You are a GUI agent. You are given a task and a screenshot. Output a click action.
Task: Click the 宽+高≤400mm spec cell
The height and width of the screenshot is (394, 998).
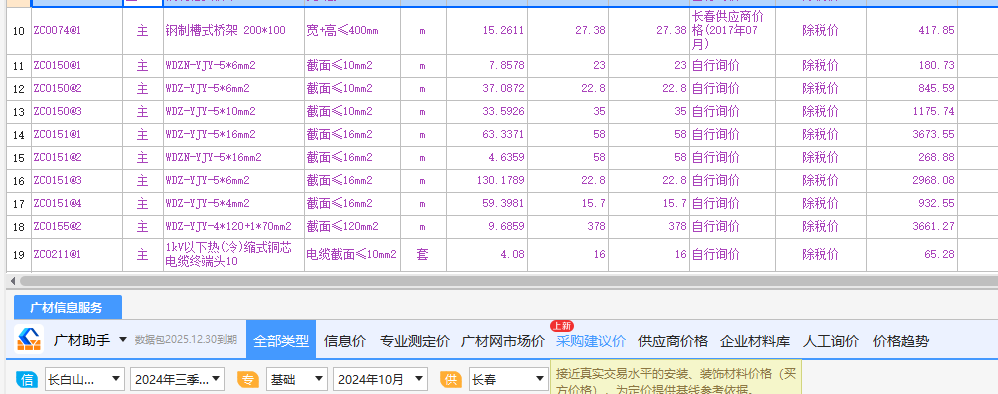353,31
